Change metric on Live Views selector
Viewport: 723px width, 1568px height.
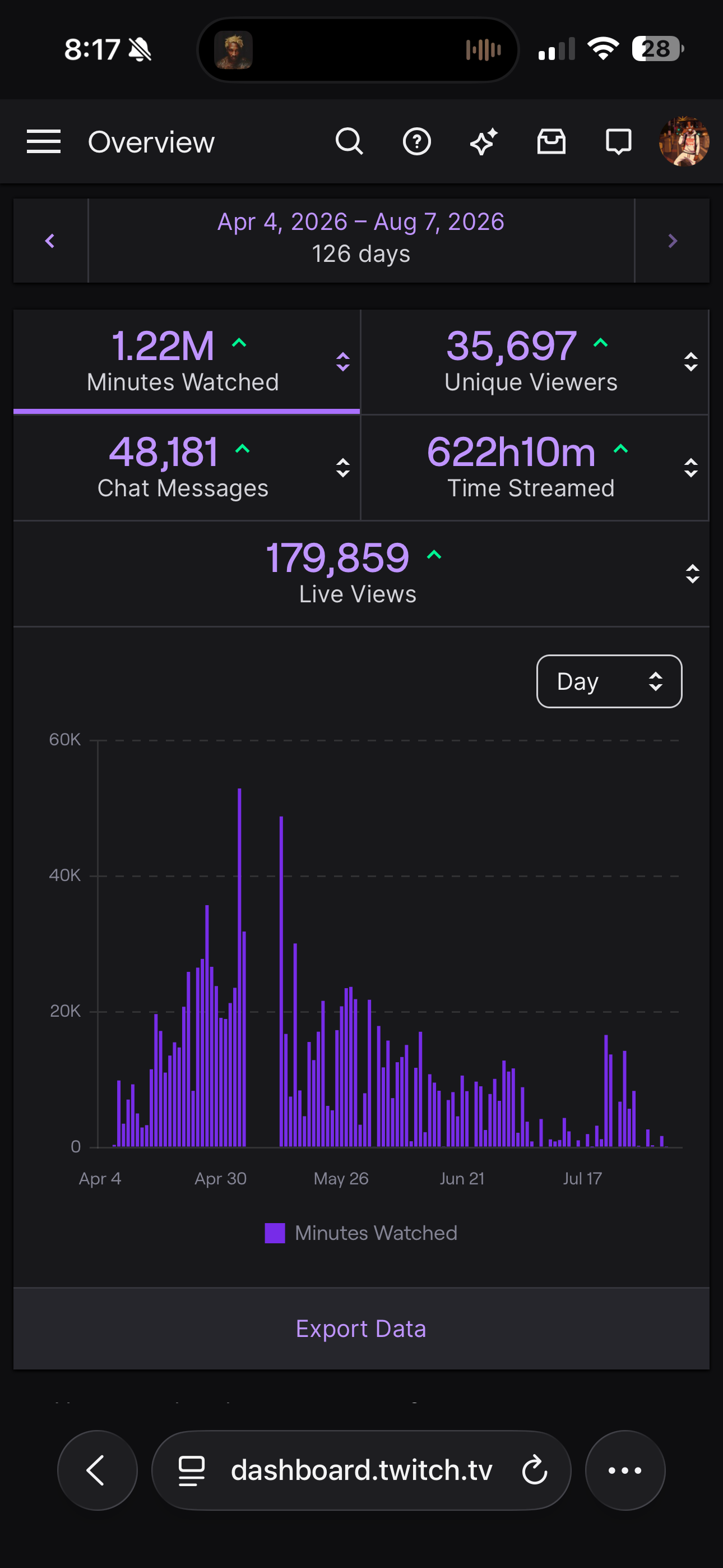click(693, 574)
